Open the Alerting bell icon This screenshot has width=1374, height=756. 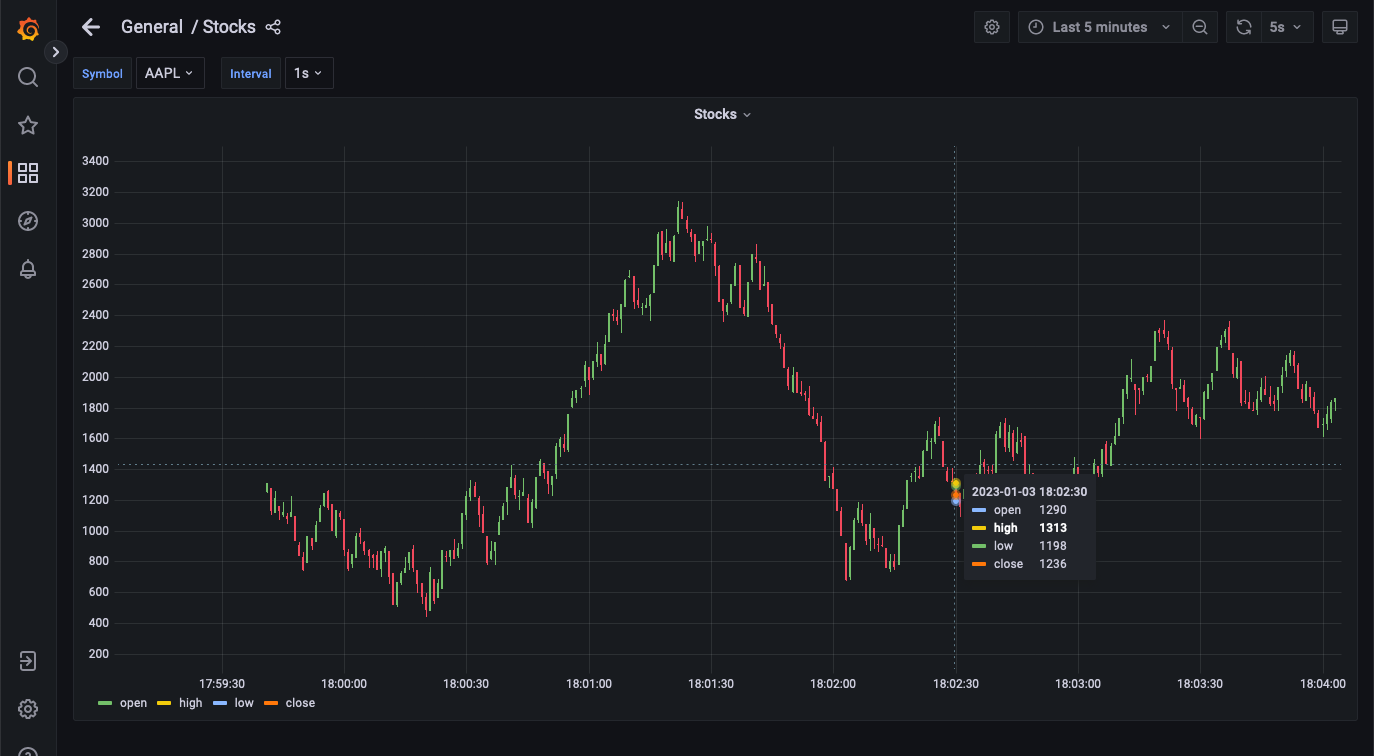point(28,269)
